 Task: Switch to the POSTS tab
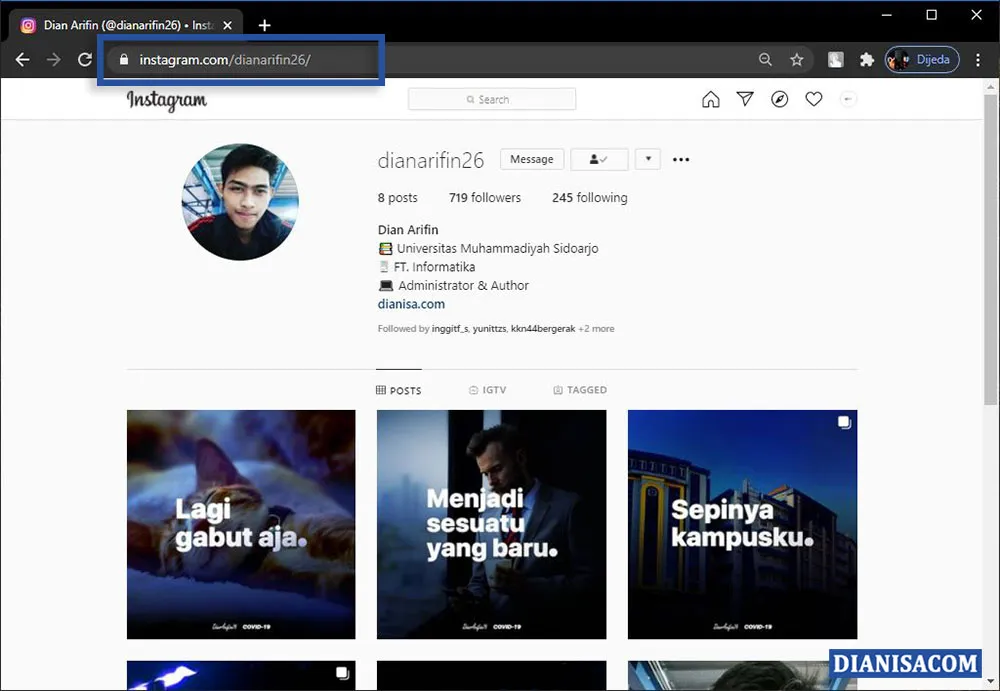pyautogui.click(x=398, y=390)
